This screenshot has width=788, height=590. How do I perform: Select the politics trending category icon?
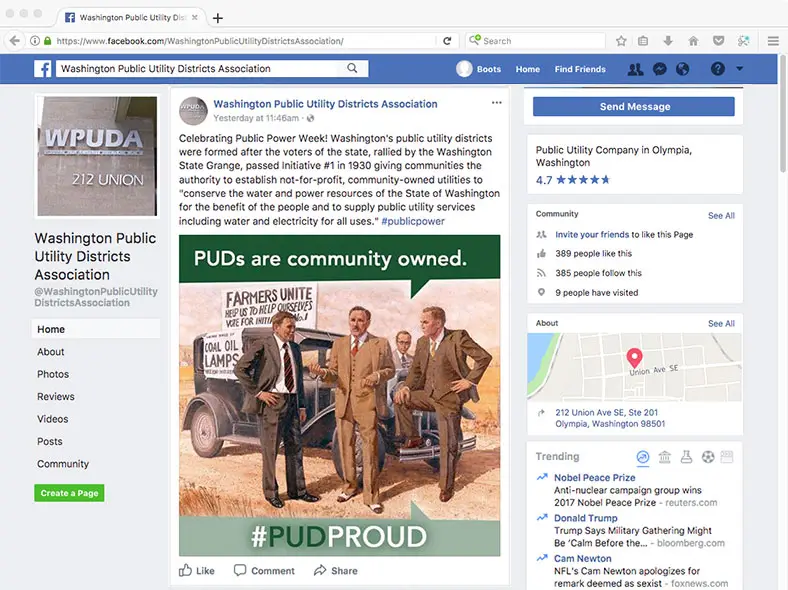click(x=665, y=457)
